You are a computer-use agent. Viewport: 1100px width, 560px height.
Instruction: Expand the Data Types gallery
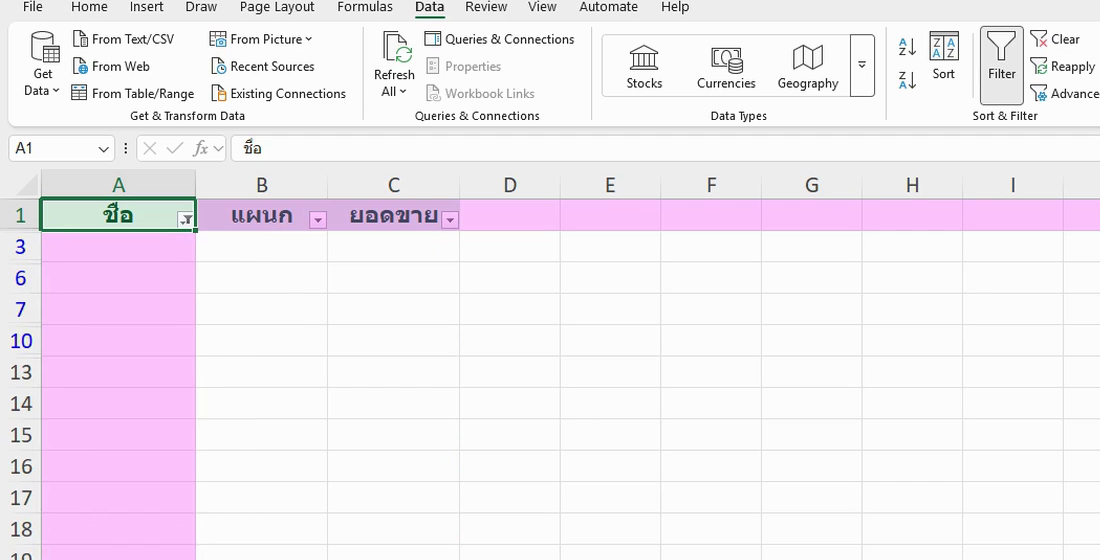tap(861, 65)
